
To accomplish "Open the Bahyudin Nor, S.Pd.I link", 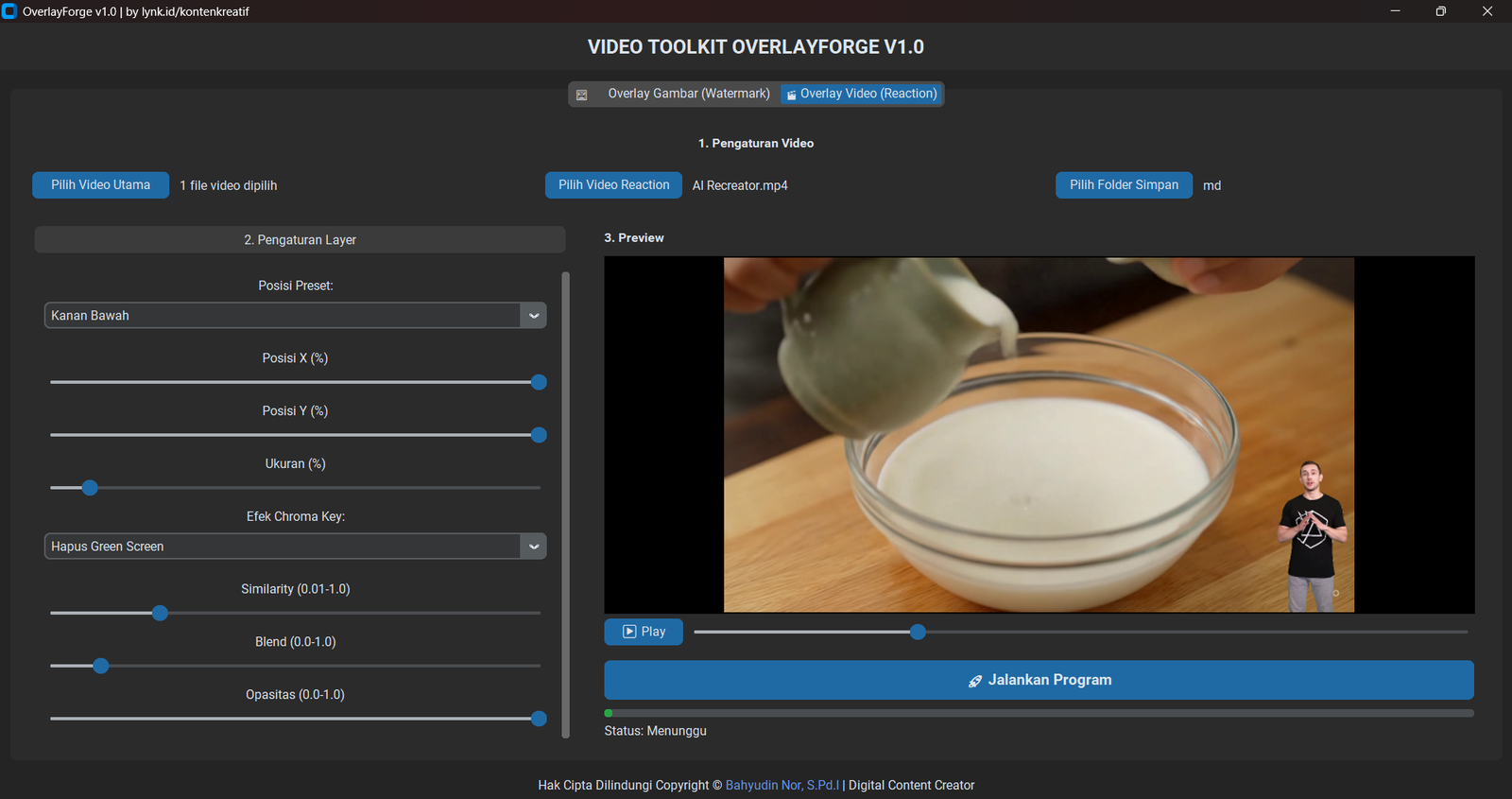I will [x=782, y=785].
